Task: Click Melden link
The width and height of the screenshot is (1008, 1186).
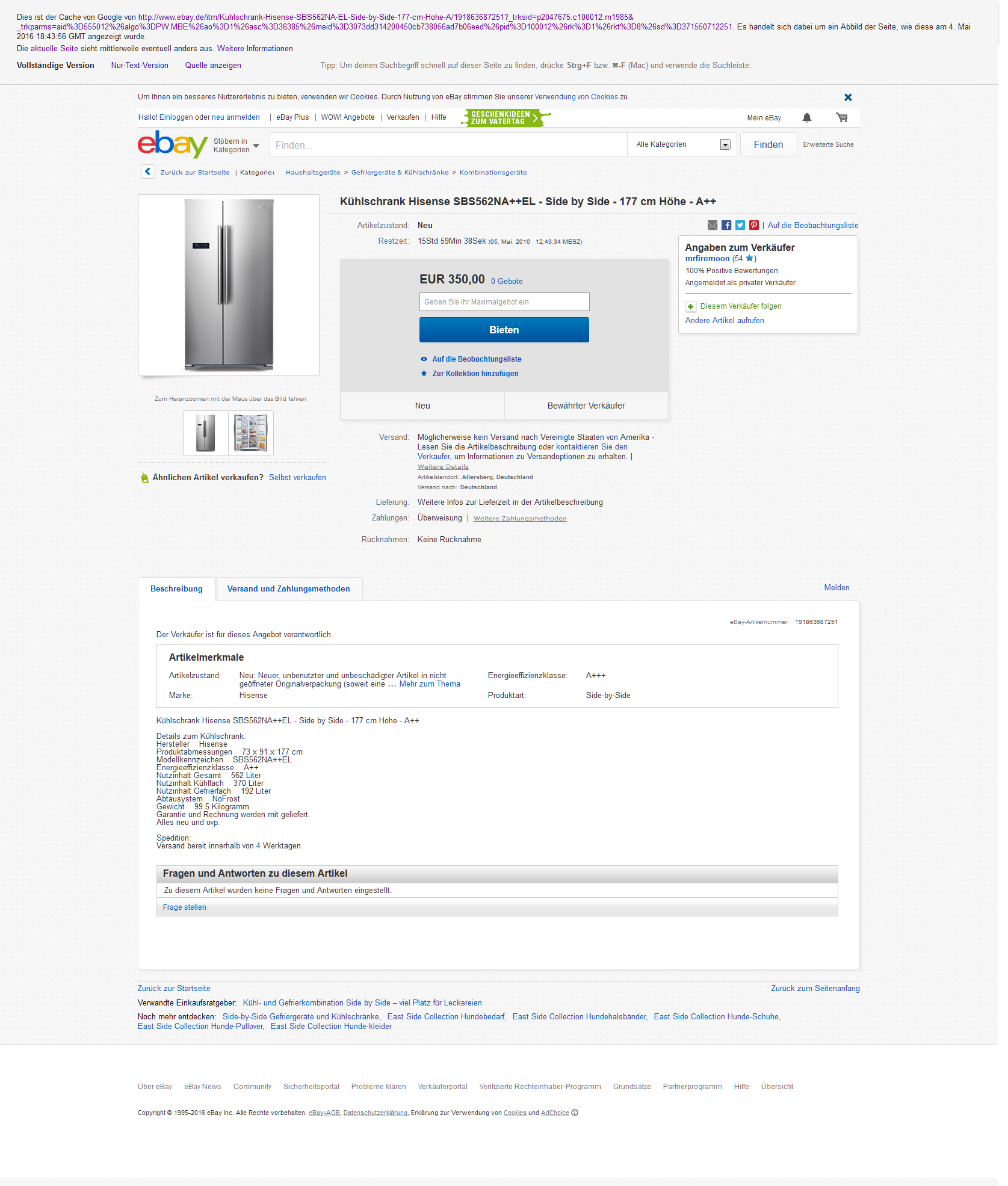Action: click(836, 588)
